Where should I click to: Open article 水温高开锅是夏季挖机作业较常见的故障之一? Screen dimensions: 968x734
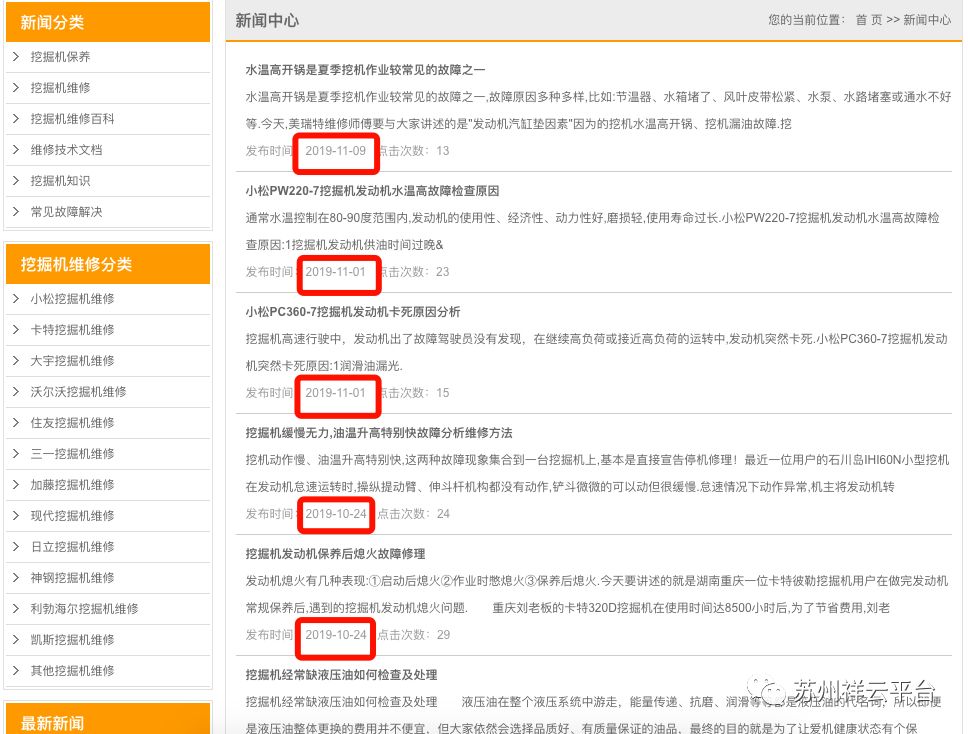pos(365,70)
